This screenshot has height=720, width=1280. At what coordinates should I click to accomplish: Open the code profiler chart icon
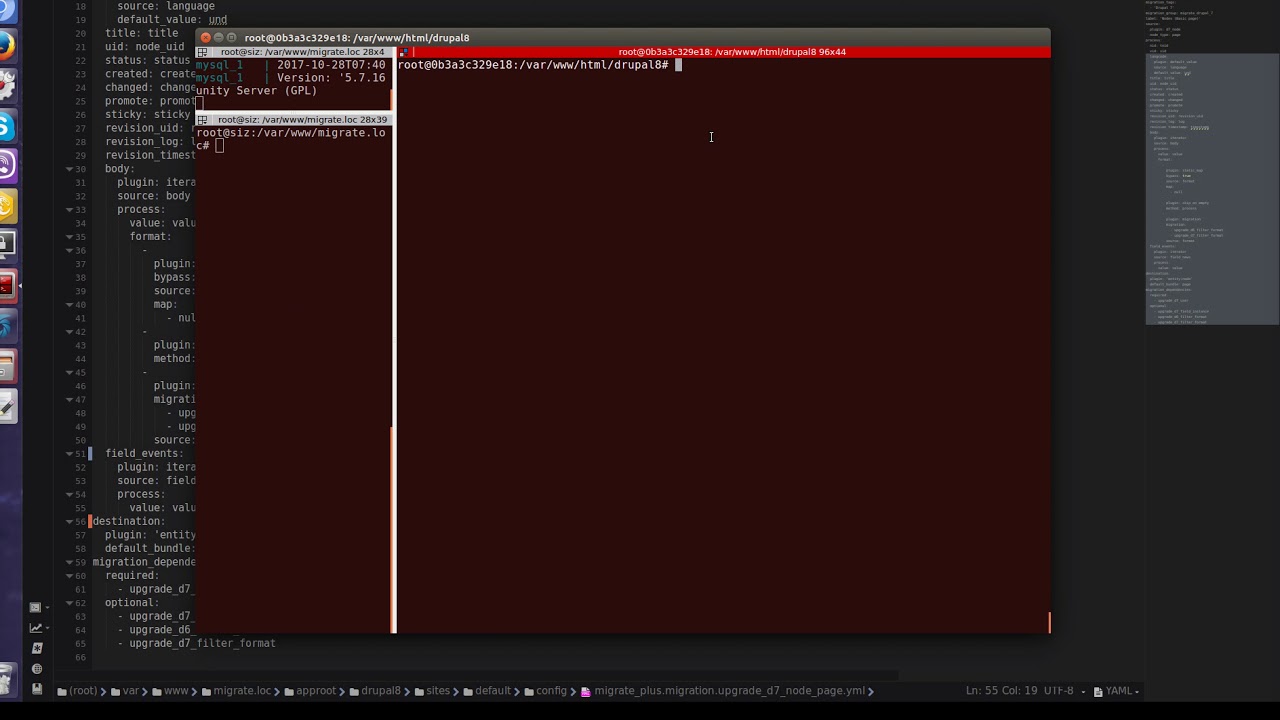[37, 628]
